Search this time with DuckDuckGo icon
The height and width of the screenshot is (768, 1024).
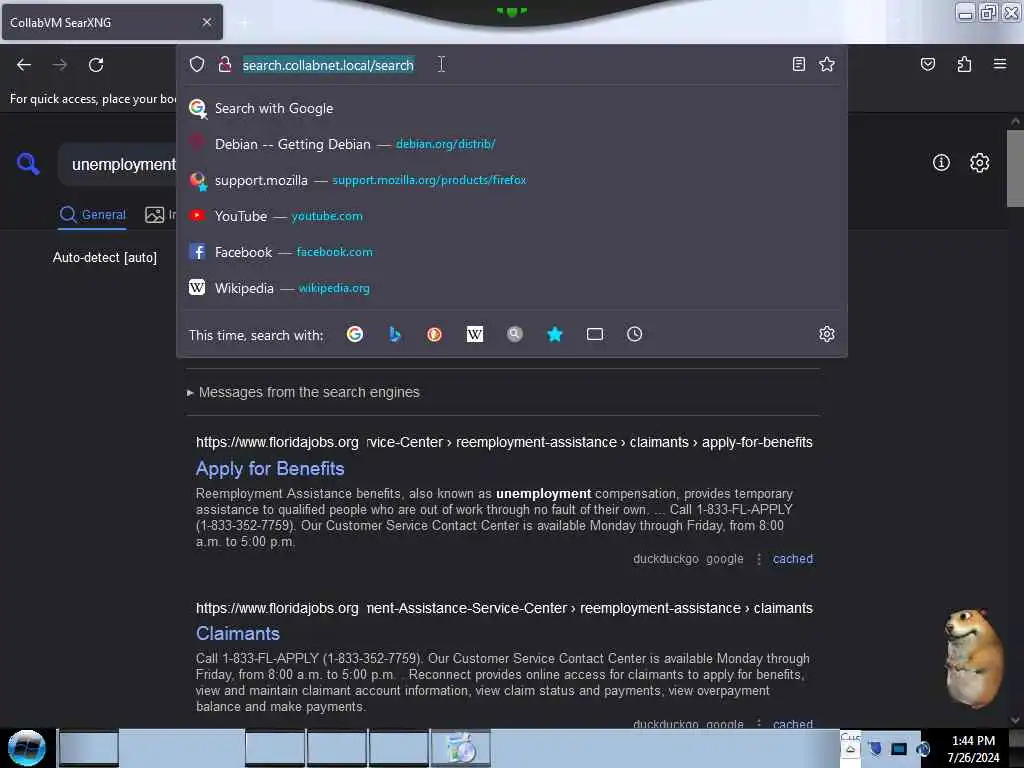click(x=434, y=334)
